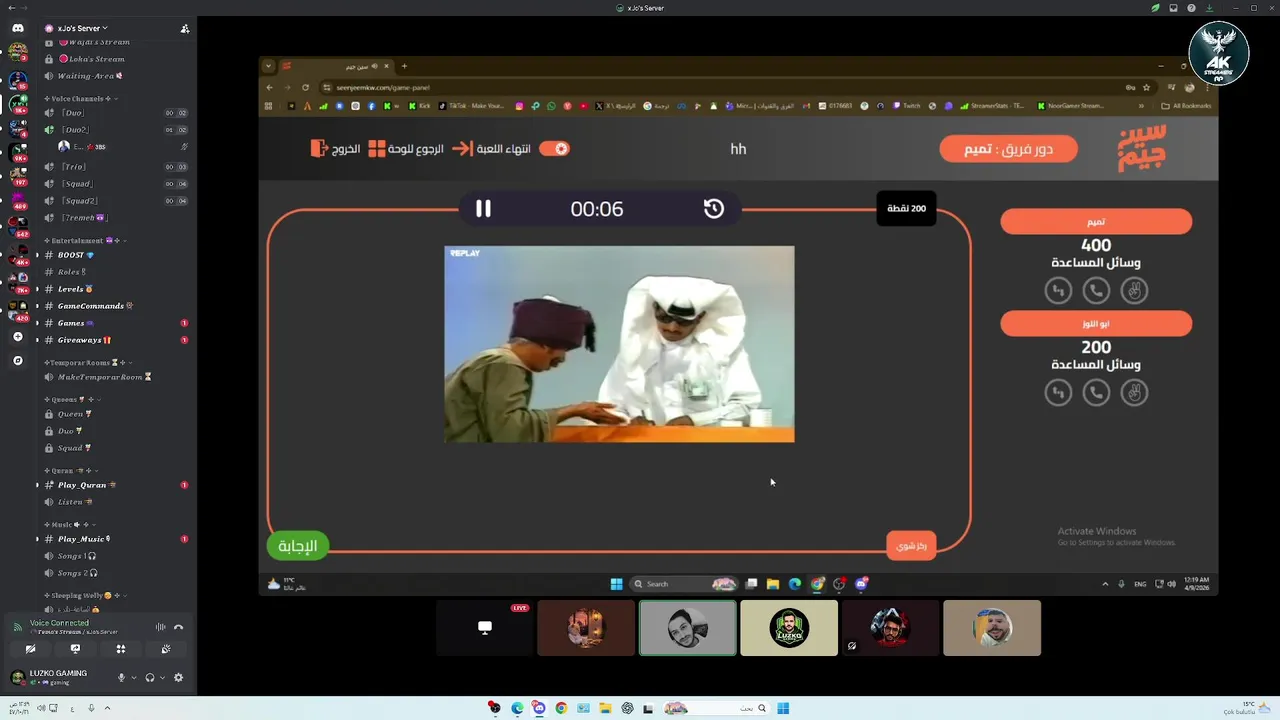This screenshot has width=1280, height=720.
Task: Open Discord inbox icon in title bar
Action: click(x=1173, y=8)
